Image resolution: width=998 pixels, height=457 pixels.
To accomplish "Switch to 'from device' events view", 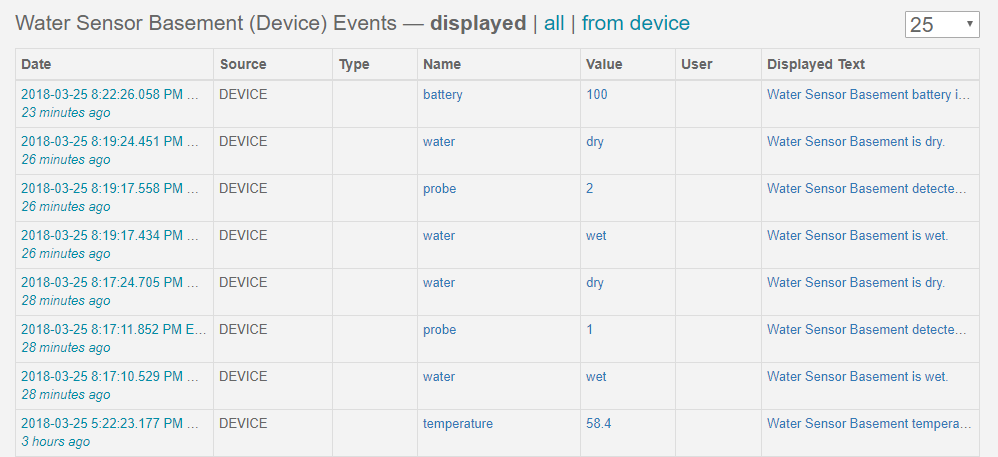I will 635,24.
